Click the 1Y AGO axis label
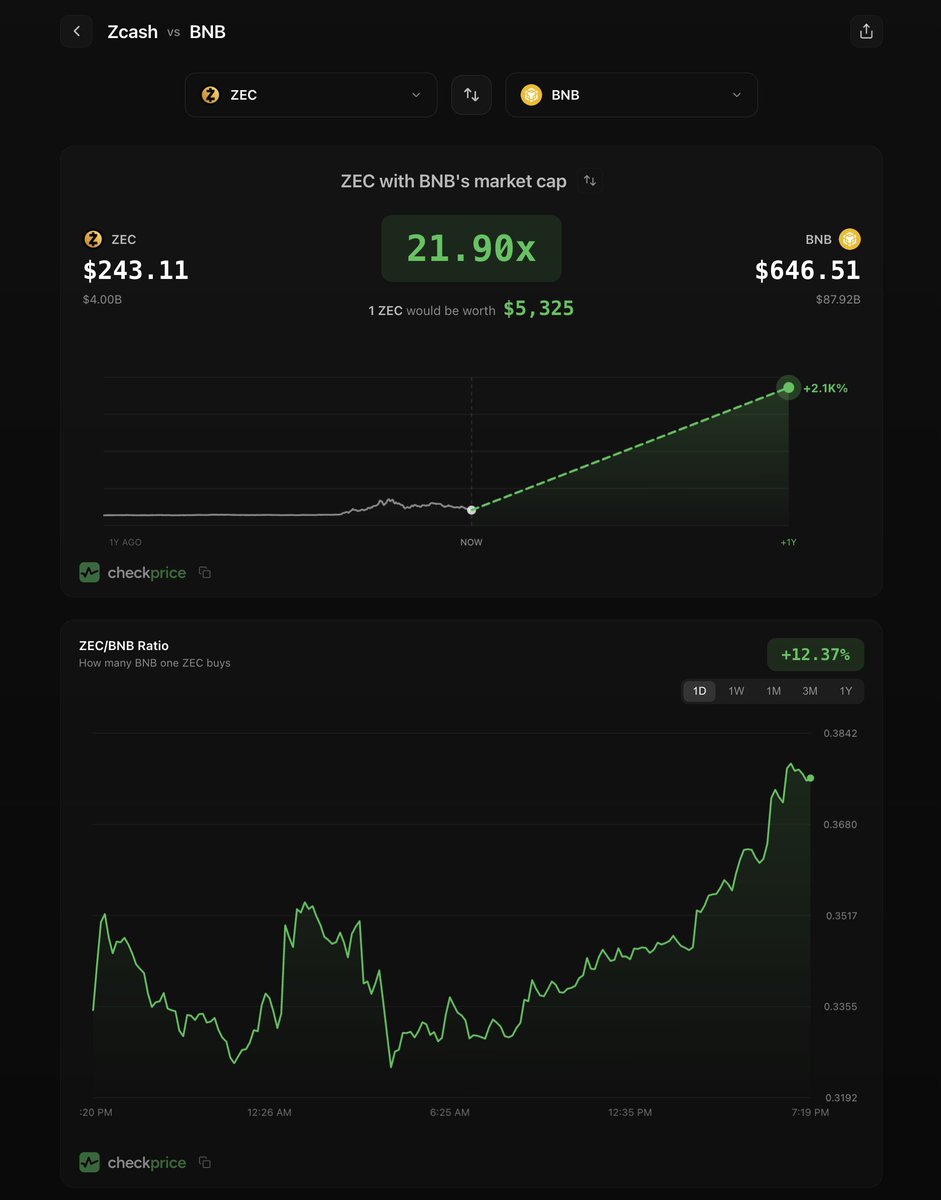The image size is (941, 1200). (125, 542)
